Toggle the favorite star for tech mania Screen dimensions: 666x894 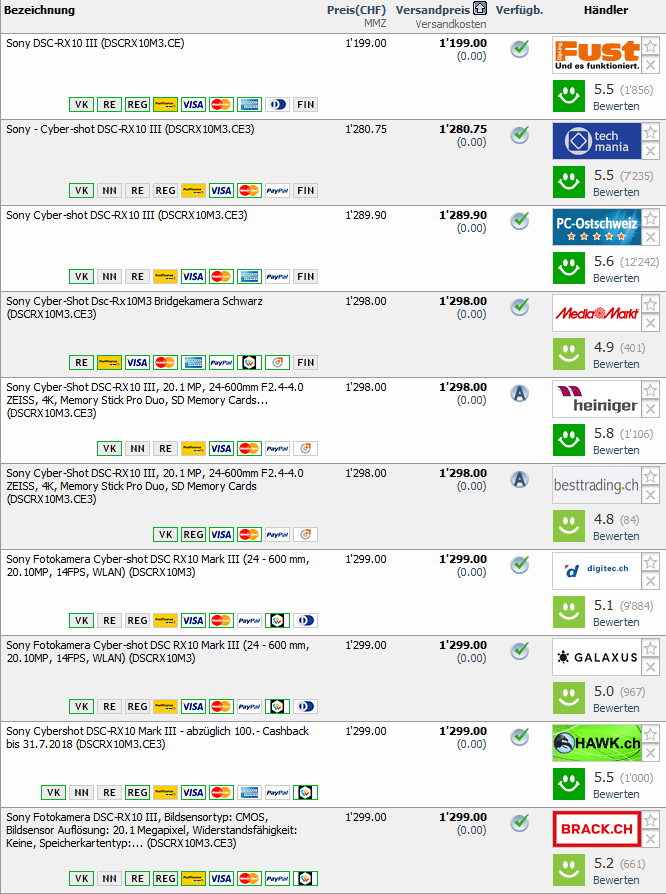(651, 133)
